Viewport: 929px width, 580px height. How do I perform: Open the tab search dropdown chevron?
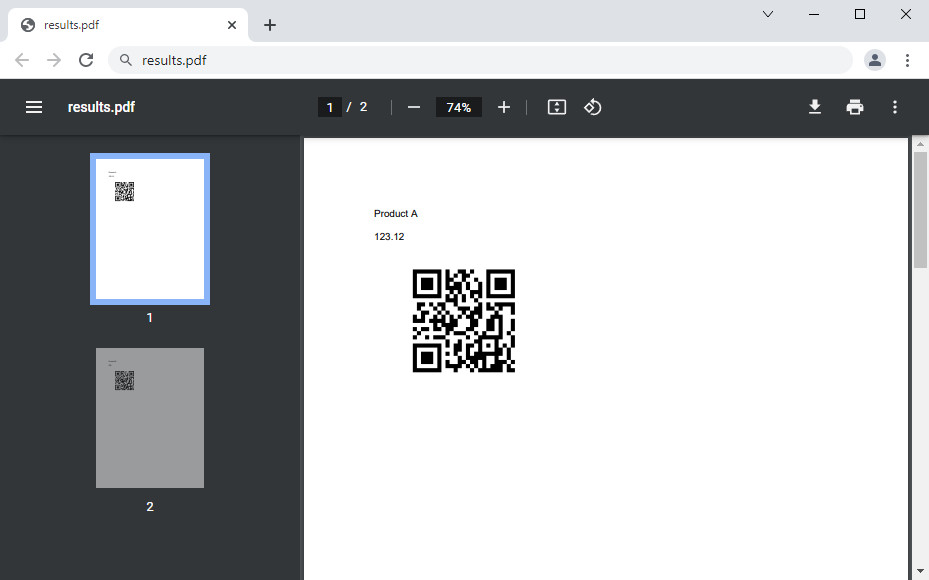(x=768, y=14)
